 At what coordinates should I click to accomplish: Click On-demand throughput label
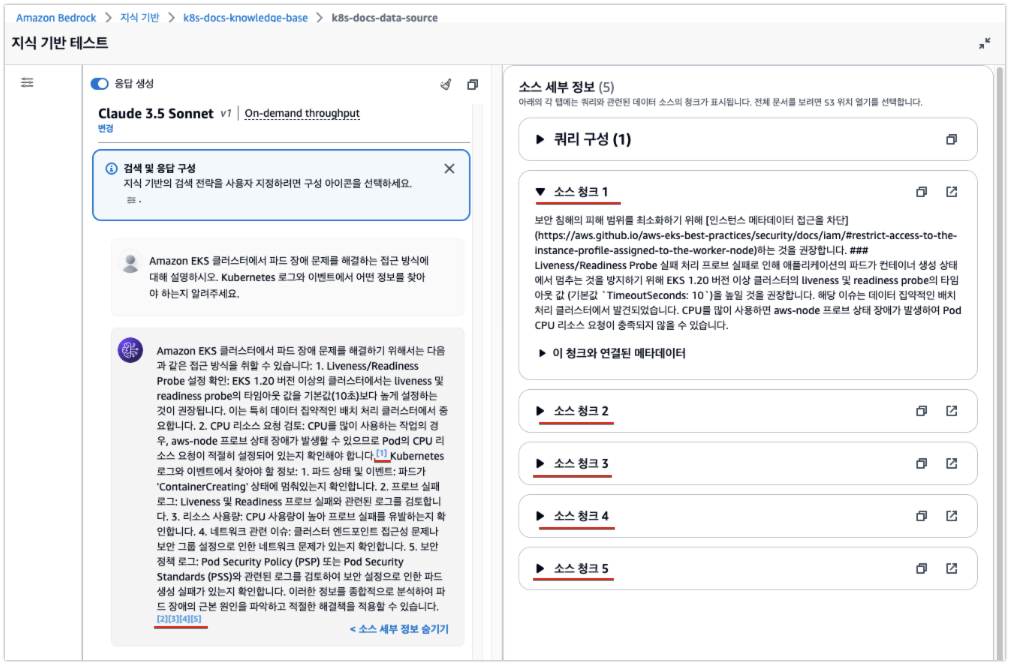(302, 113)
